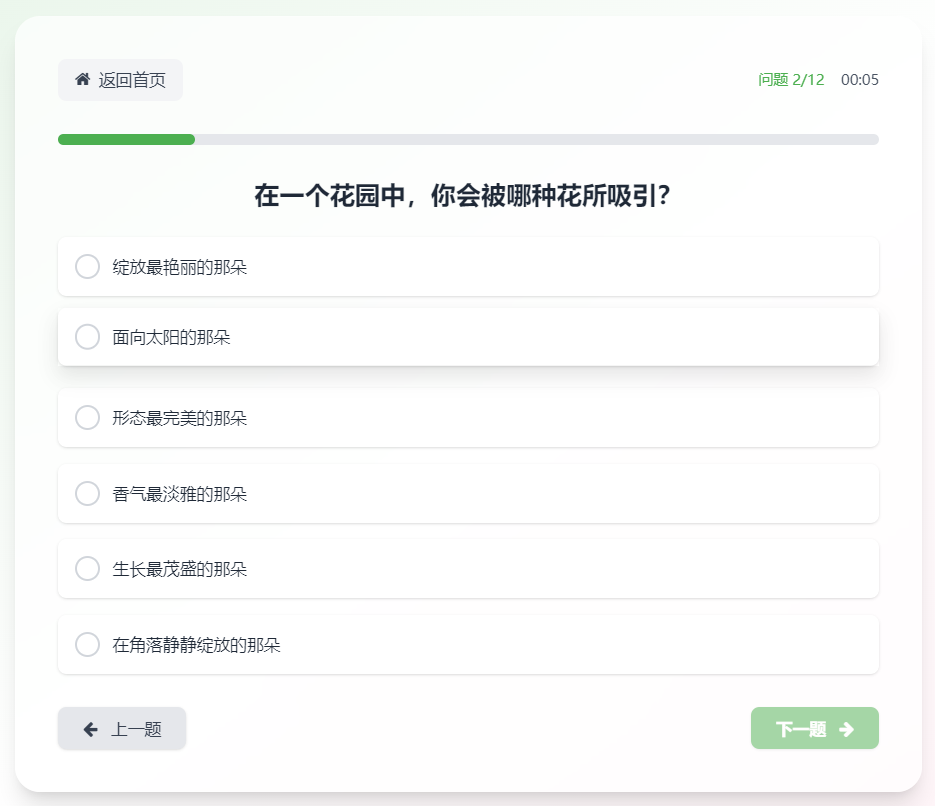Select the radio button for 在角落静静绽放的那朵
The width and height of the screenshot is (935, 806).
87,644
